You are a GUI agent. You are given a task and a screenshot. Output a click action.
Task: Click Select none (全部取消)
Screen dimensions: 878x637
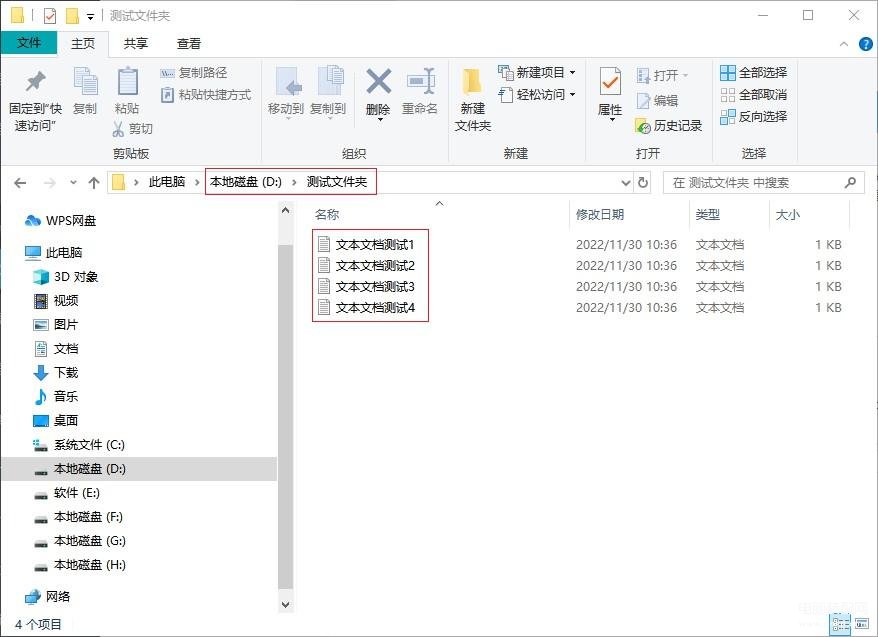pyautogui.click(x=754, y=95)
